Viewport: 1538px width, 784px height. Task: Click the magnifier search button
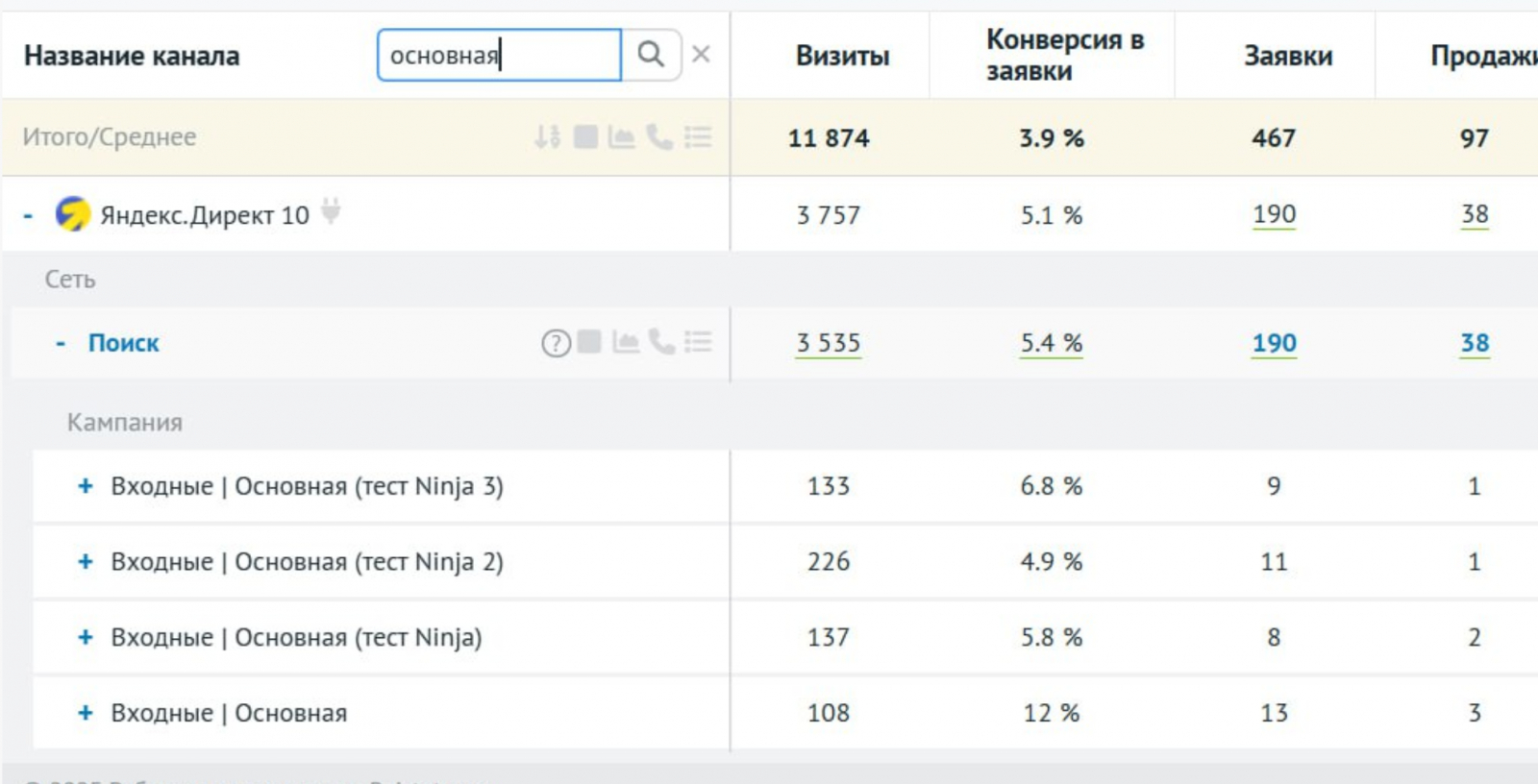(651, 55)
